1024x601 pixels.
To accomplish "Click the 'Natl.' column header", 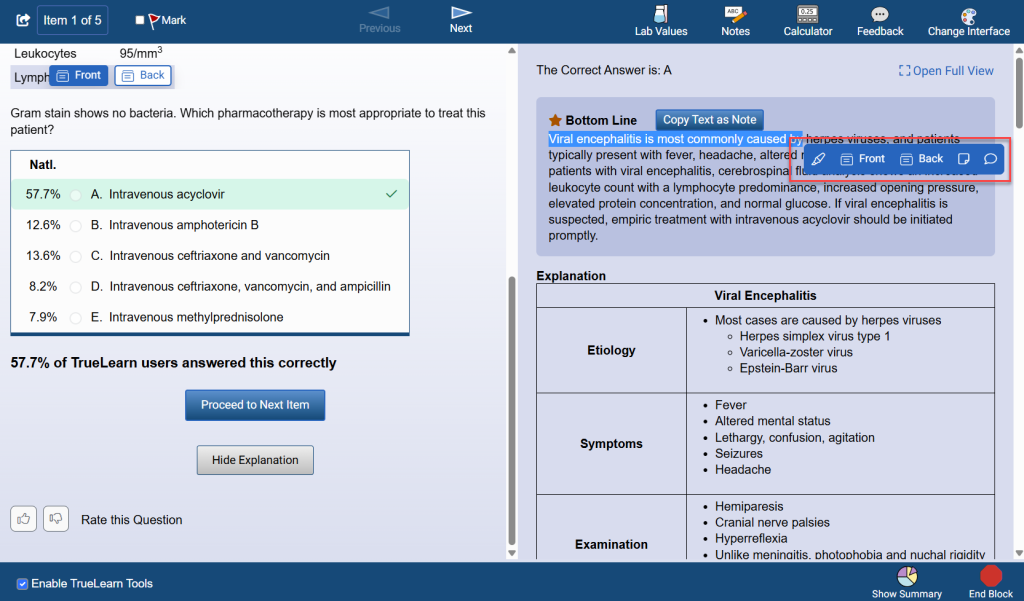I will [42, 165].
